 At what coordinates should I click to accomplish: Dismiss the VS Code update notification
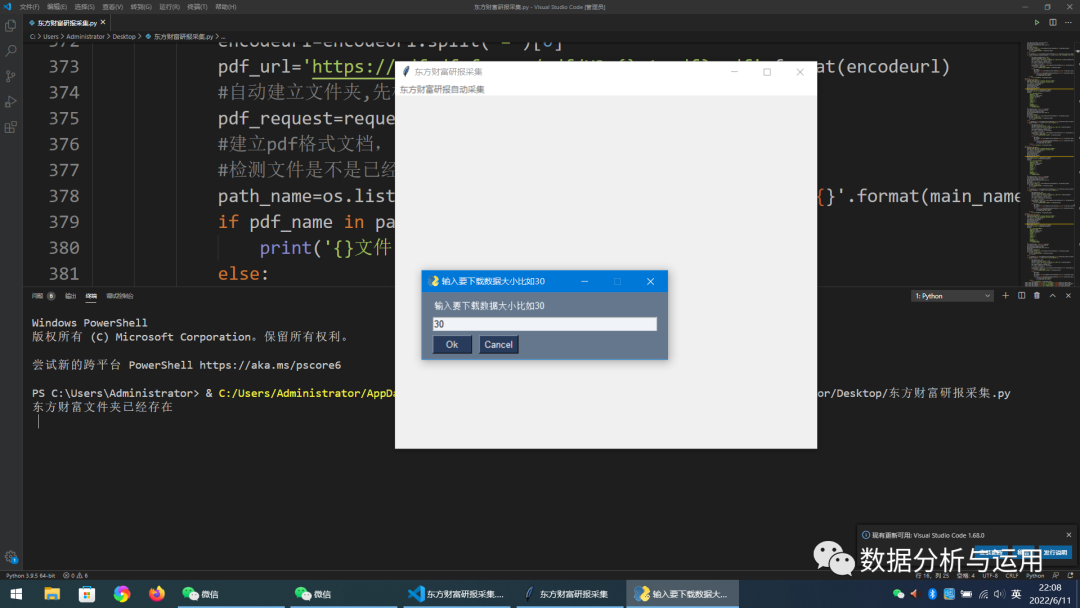coord(1068,535)
